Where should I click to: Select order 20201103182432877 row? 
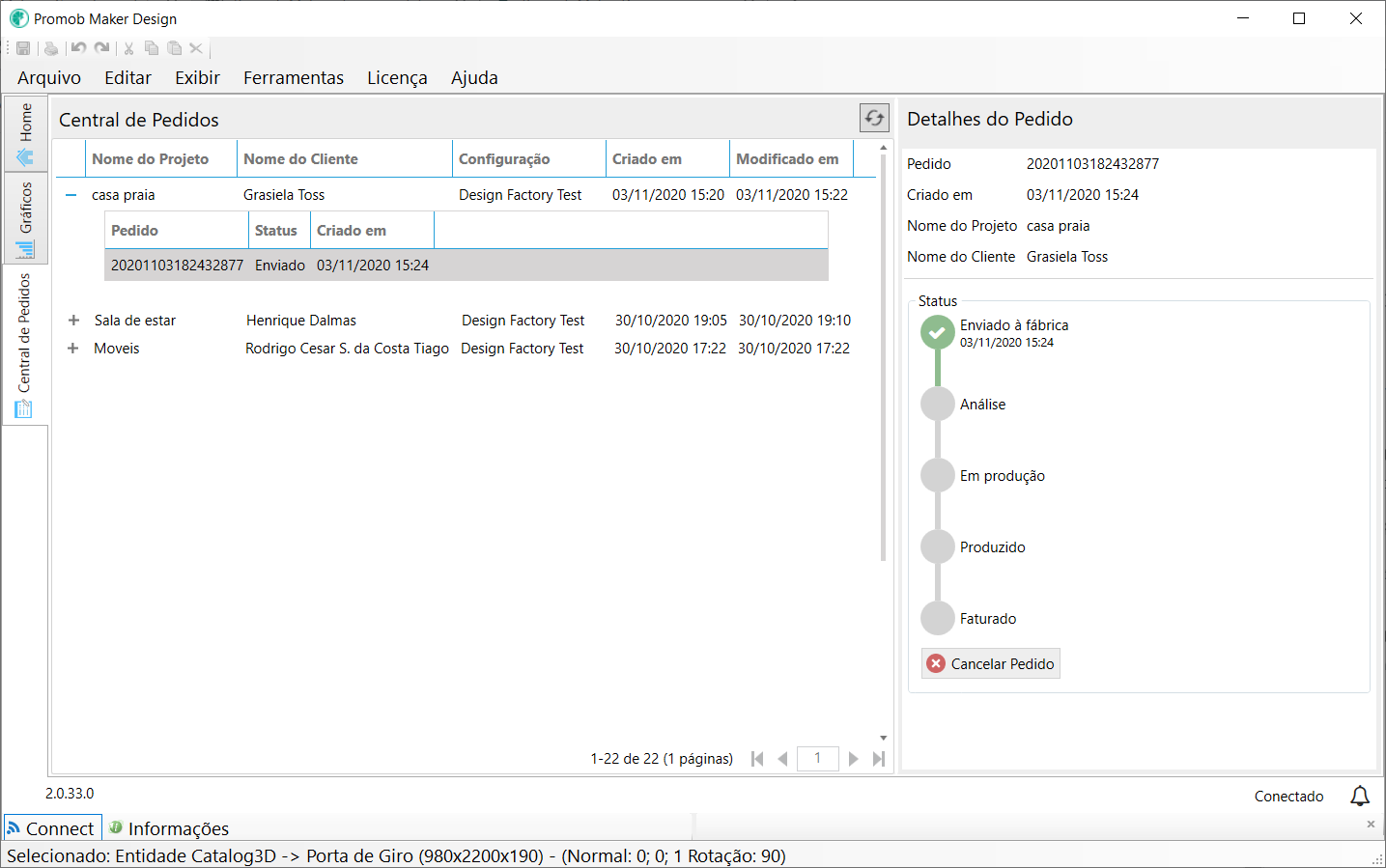coord(467,265)
